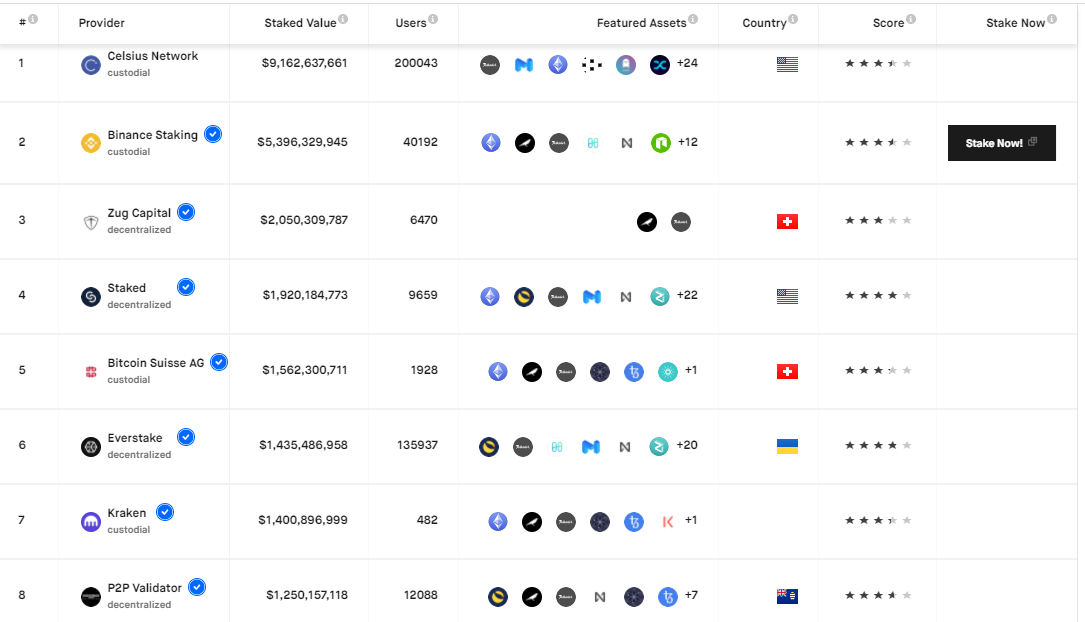Expand the +24 assets in Celsius row

687,63
